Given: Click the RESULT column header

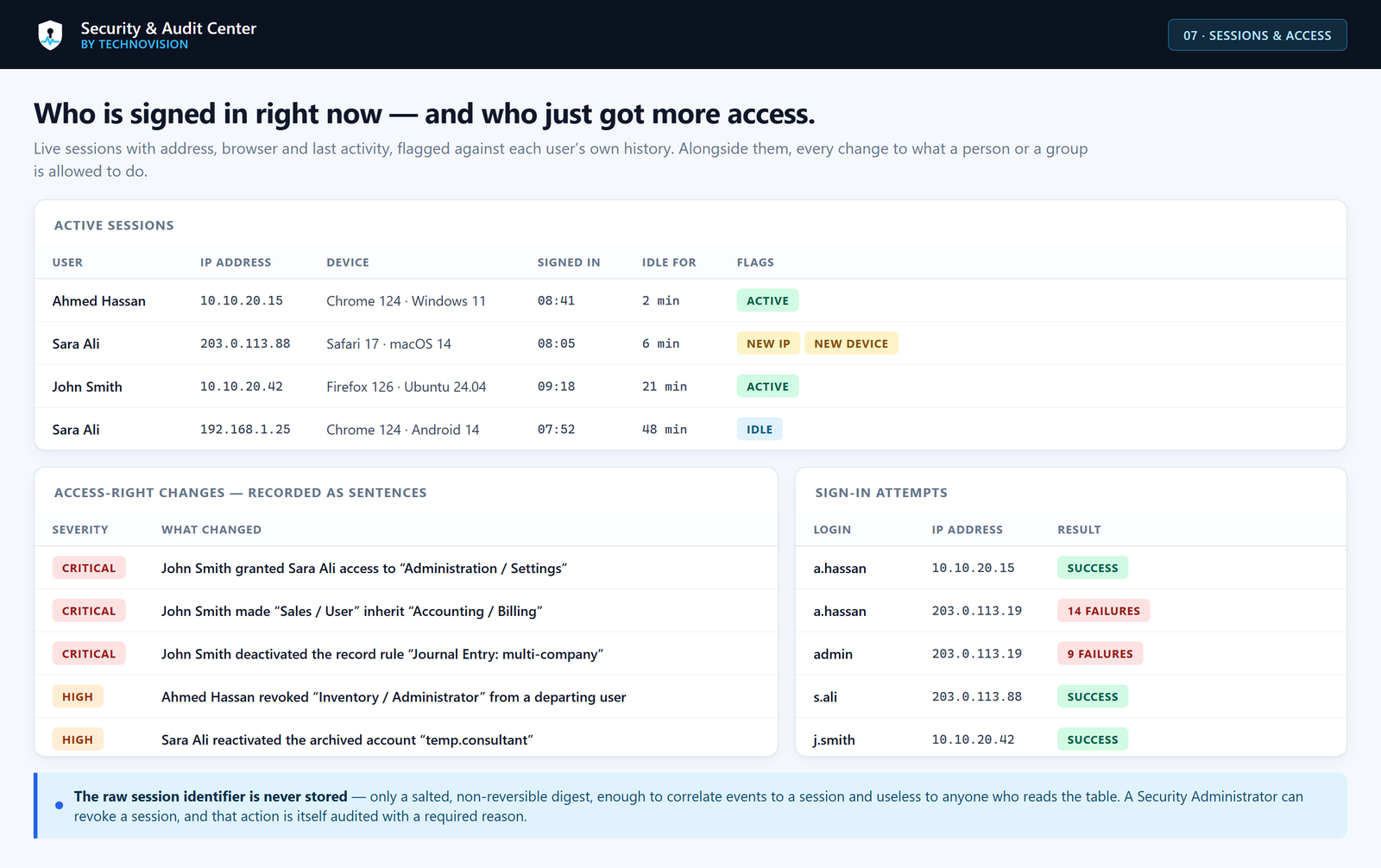Looking at the screenshot, I should click(x=1079, y=530).
